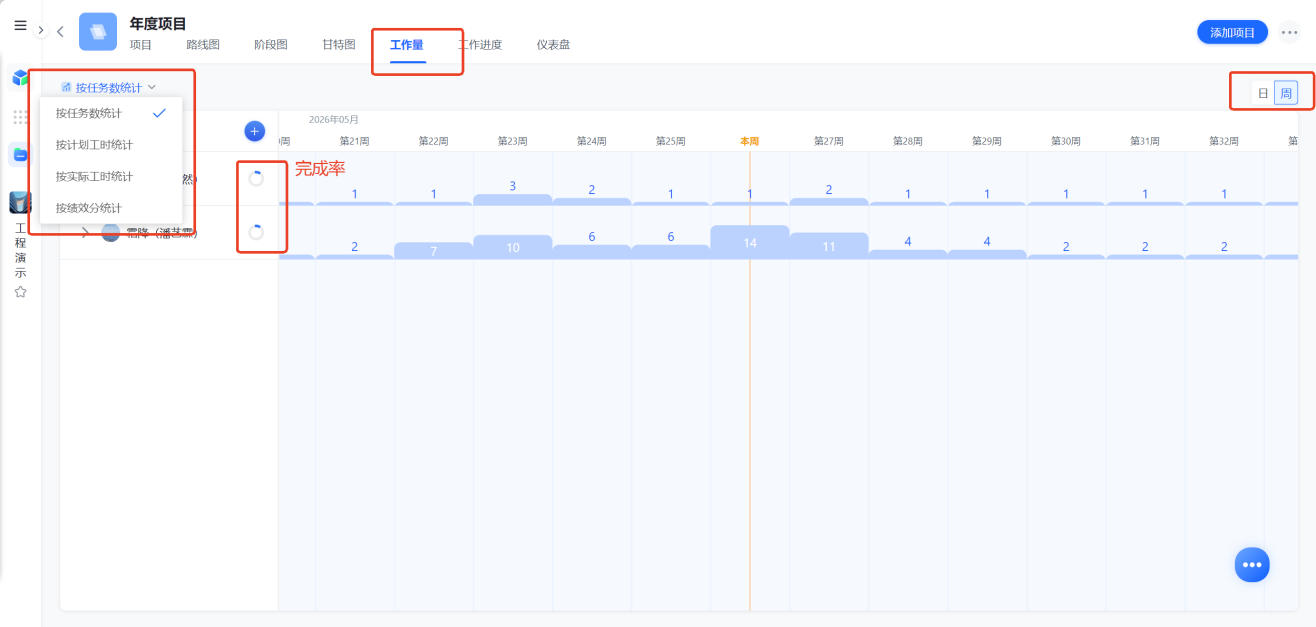Expand the sidebar with the small chevron
Image resolution: width=1316 pixels, height=627 pixels.
(41, 30)
